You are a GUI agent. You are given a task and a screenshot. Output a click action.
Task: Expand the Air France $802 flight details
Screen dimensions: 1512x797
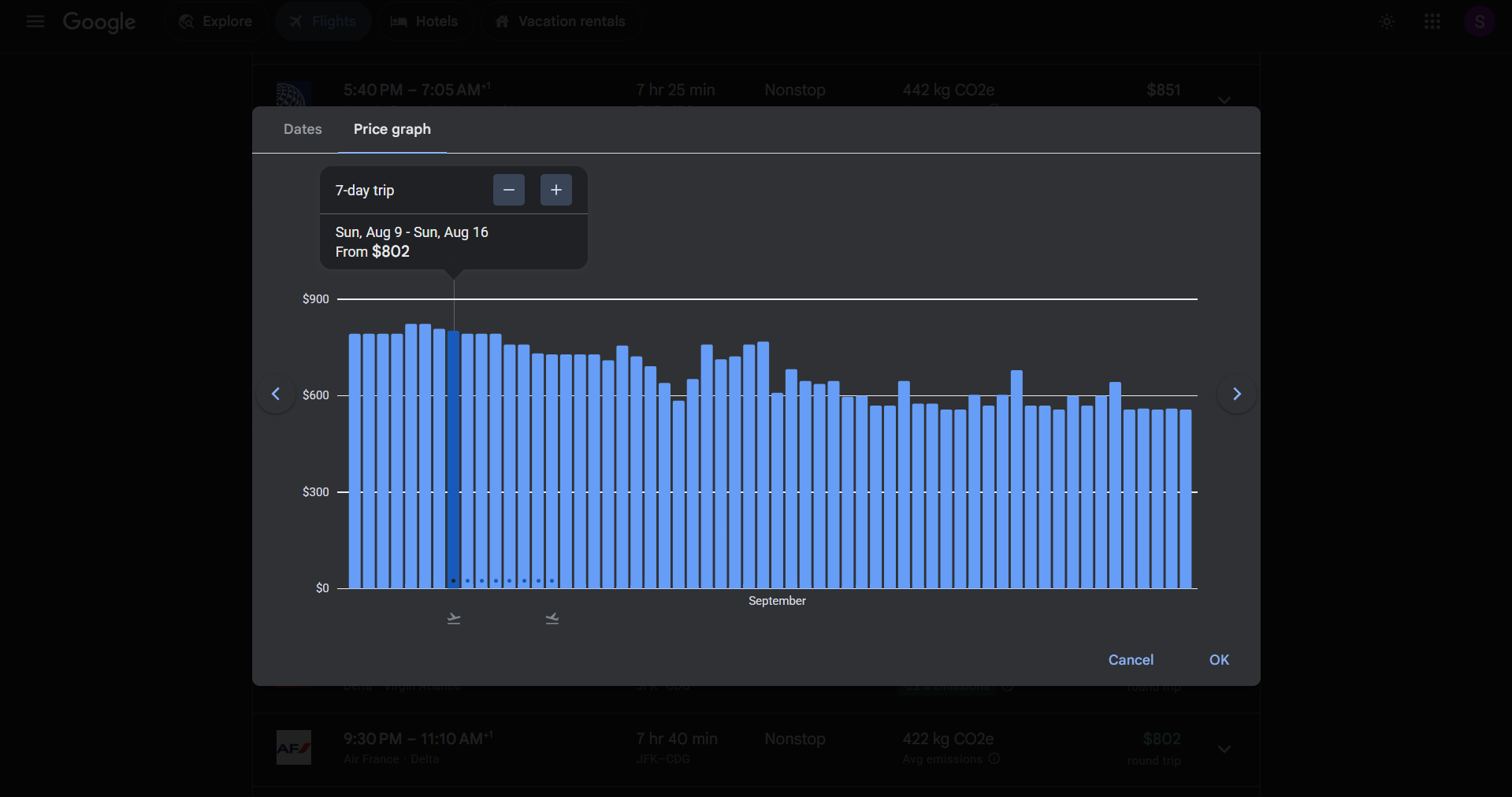tap(1224, 749)
